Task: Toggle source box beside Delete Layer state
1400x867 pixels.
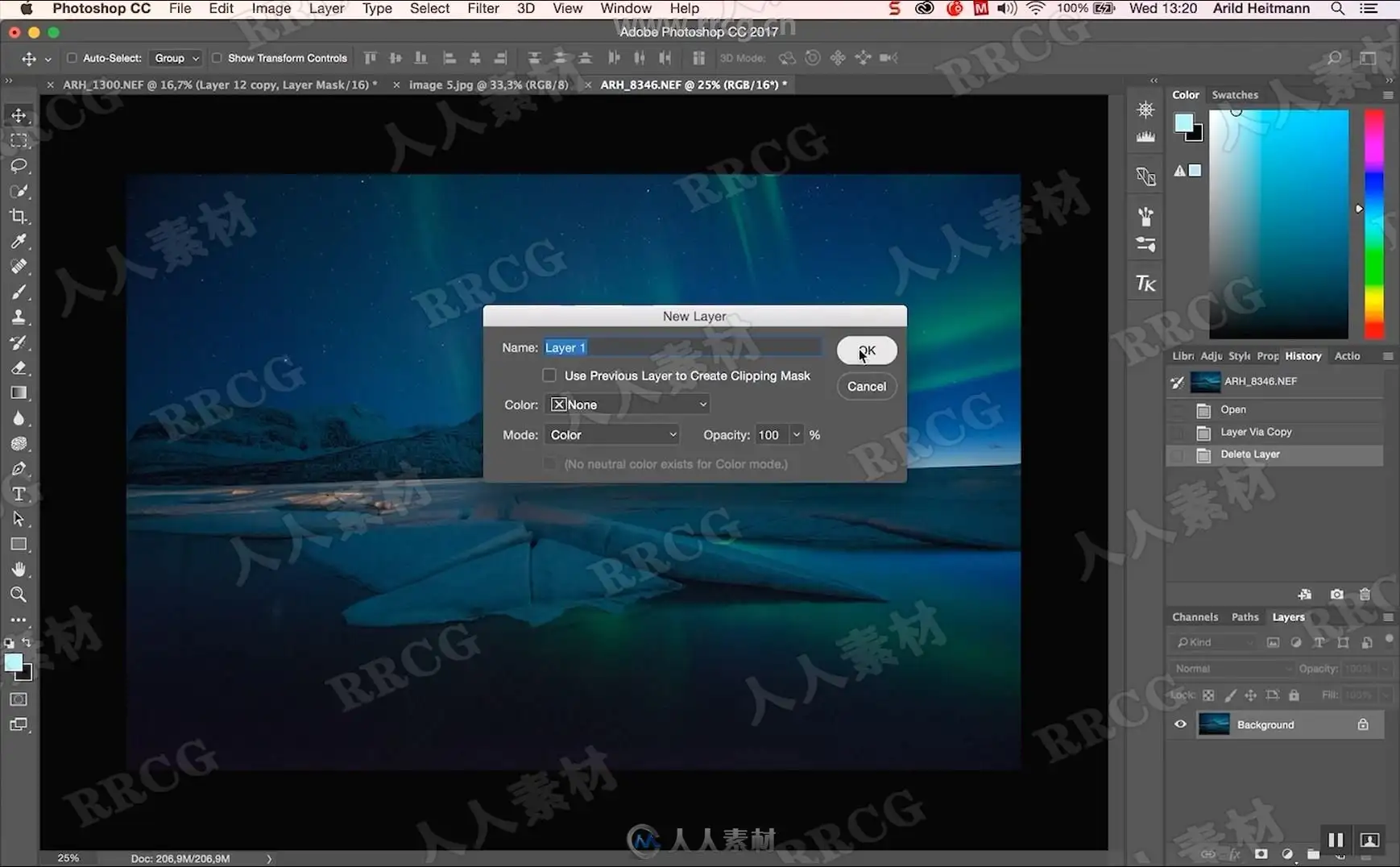Action: [1178, 455]
